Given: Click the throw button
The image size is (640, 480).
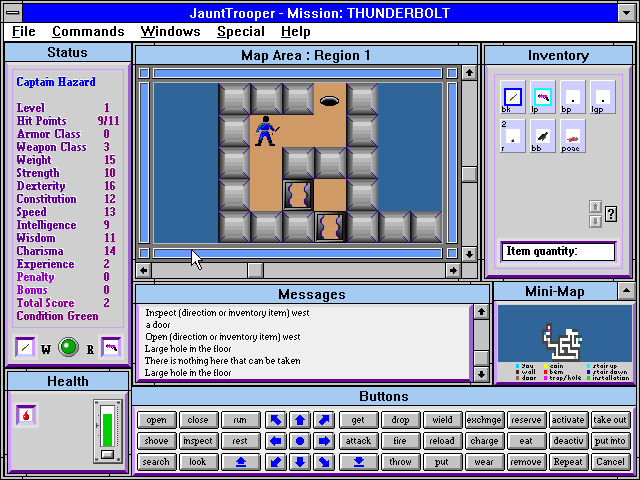Looking at the screenshot, I should 400,462.
